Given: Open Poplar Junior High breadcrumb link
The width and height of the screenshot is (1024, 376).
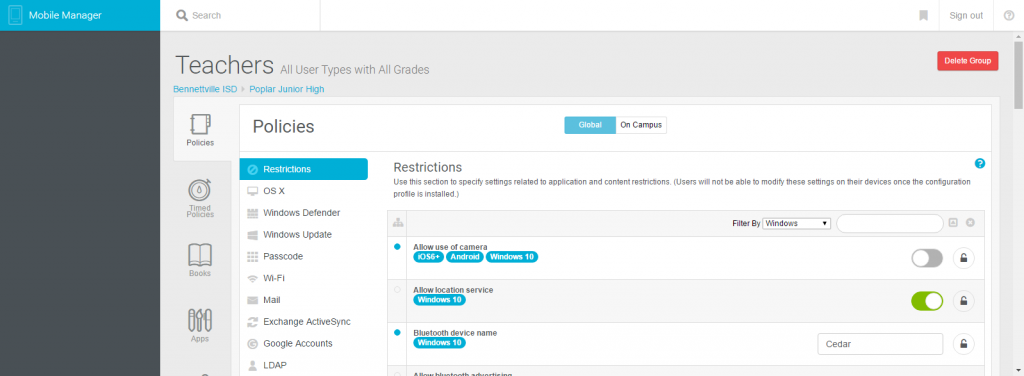Looking at the screenshot, I should 287,89.
